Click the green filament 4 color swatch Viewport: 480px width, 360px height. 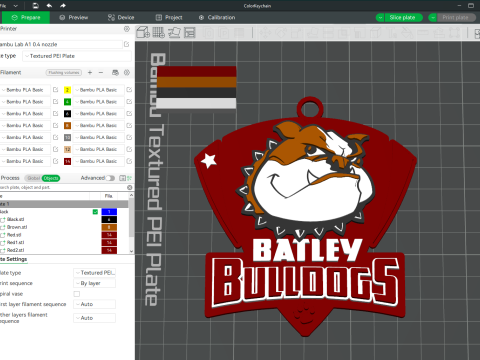pos(67,101)
